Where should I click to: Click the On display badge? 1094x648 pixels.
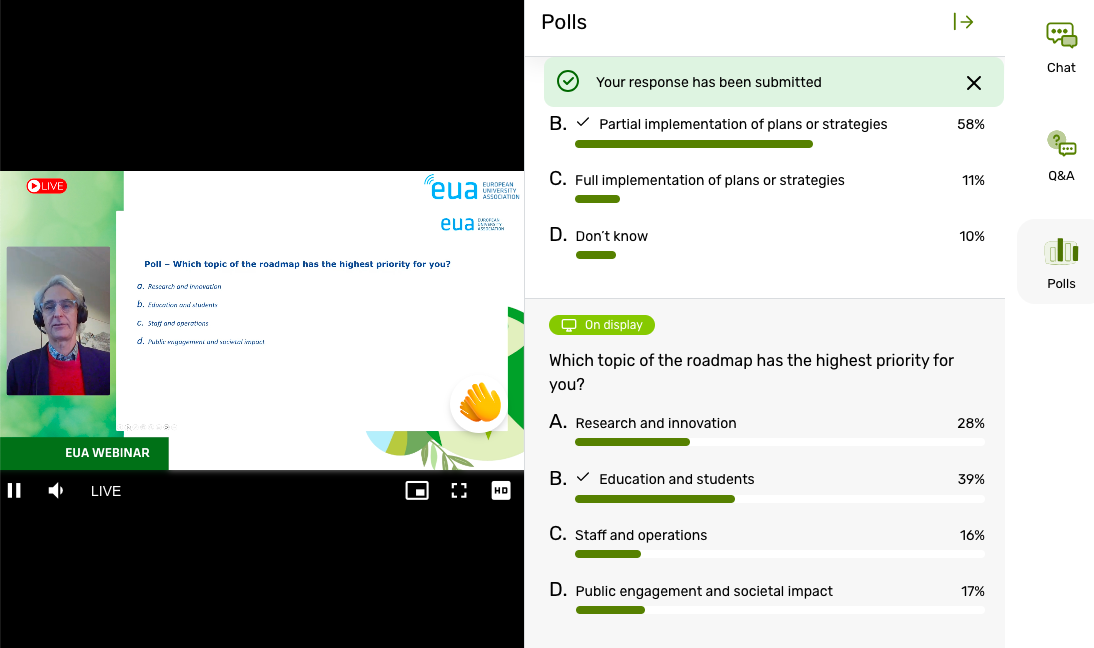(x=601, y=325)
